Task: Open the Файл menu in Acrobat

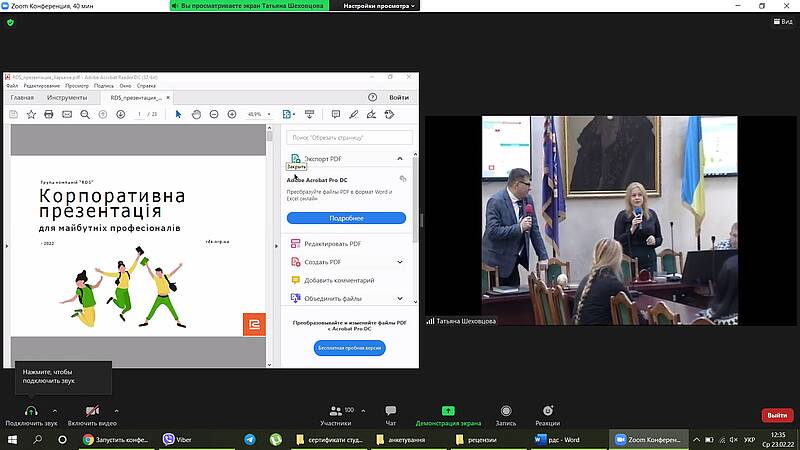Action: (x=12, y=86)
